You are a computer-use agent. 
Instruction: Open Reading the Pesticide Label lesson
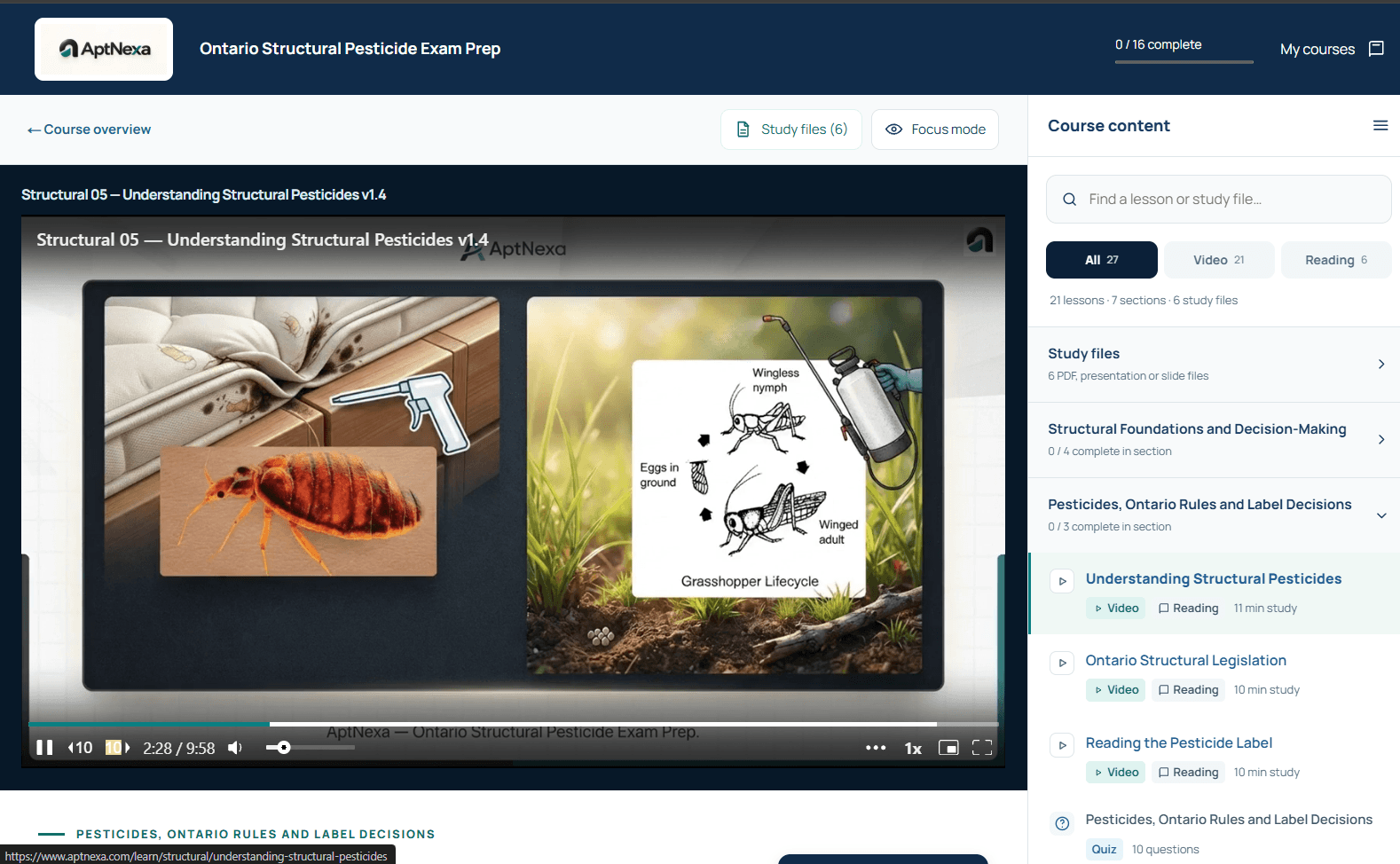pyautogui.click(x=1178, y=742)
